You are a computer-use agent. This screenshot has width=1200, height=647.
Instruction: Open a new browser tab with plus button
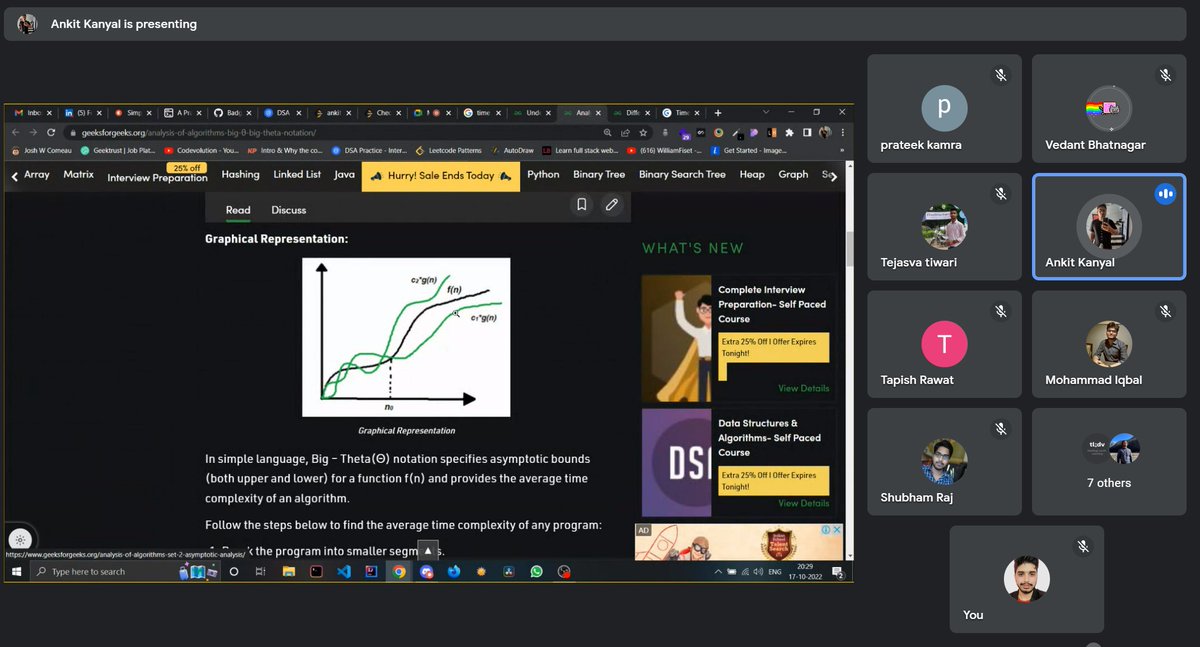pyautogui.click(x=717, y=113)
